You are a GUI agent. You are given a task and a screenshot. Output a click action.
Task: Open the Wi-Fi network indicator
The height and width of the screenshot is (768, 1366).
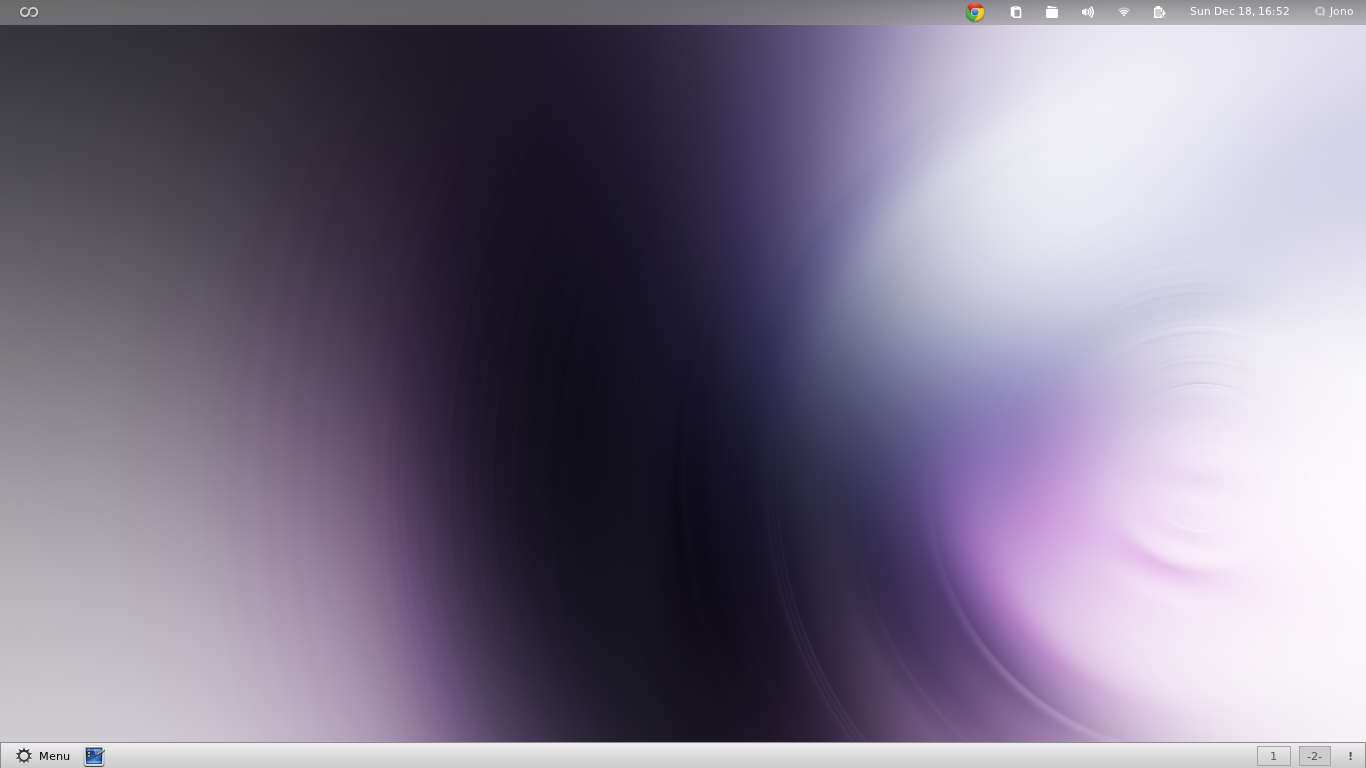pyautogui.click(x=1124, y=12)
